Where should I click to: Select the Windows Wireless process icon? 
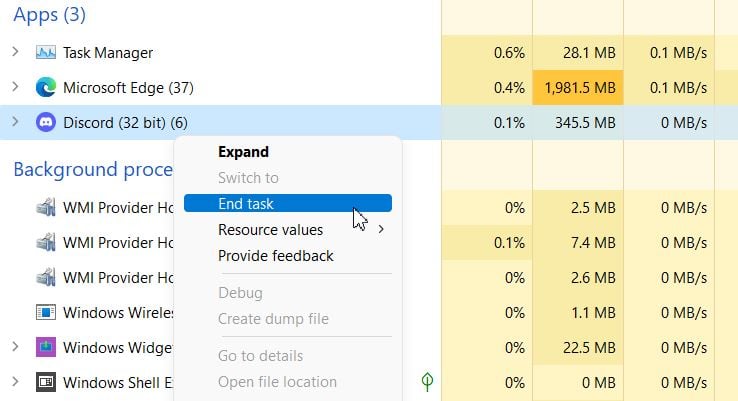[x=46, y=312]
